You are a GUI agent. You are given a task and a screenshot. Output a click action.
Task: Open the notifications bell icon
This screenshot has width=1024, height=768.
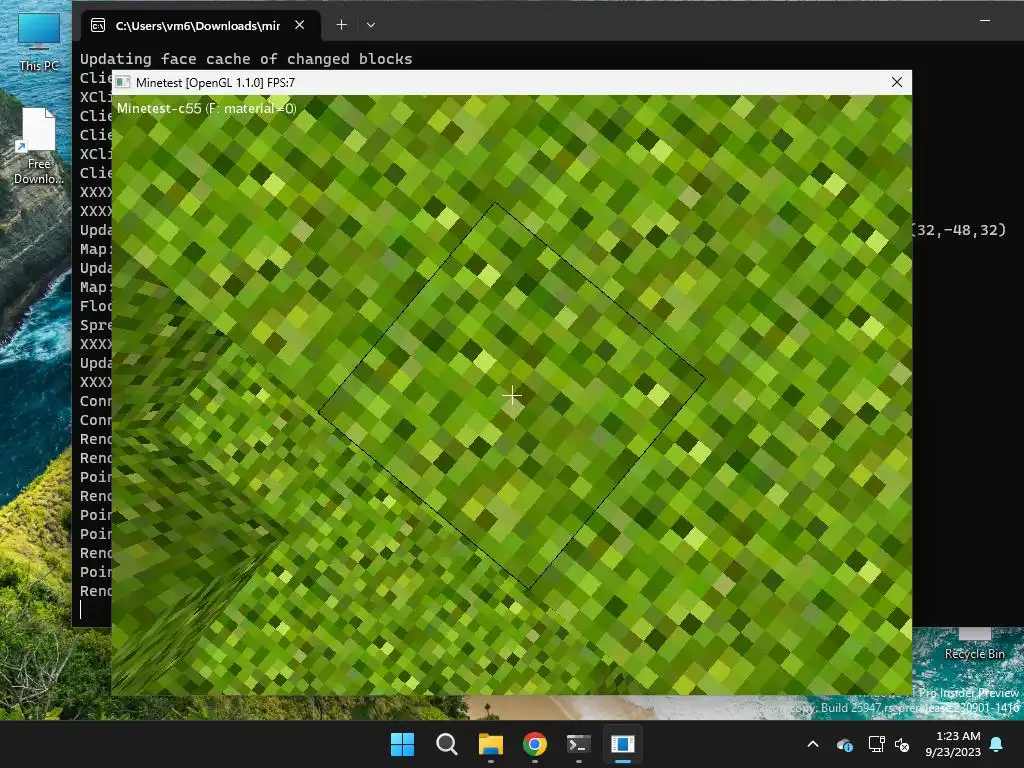[x=997, y=744]
